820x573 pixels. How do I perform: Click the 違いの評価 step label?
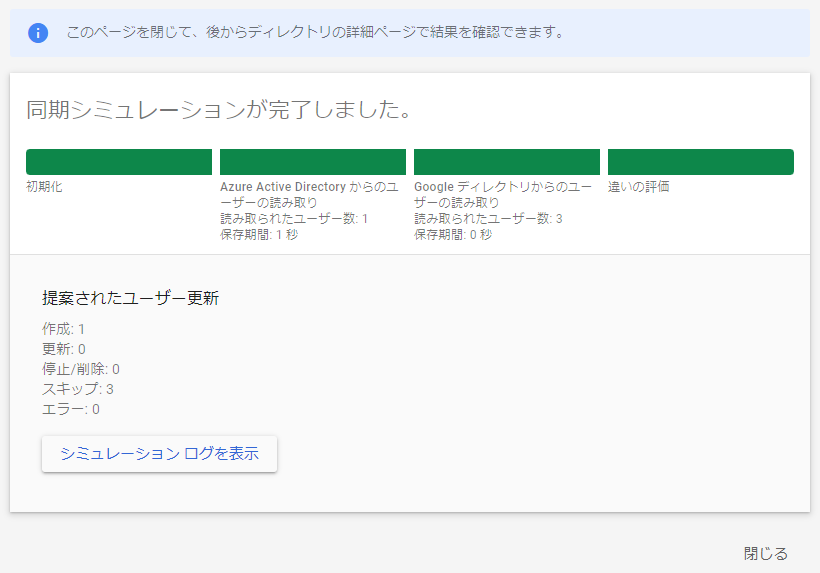(639, 187)
